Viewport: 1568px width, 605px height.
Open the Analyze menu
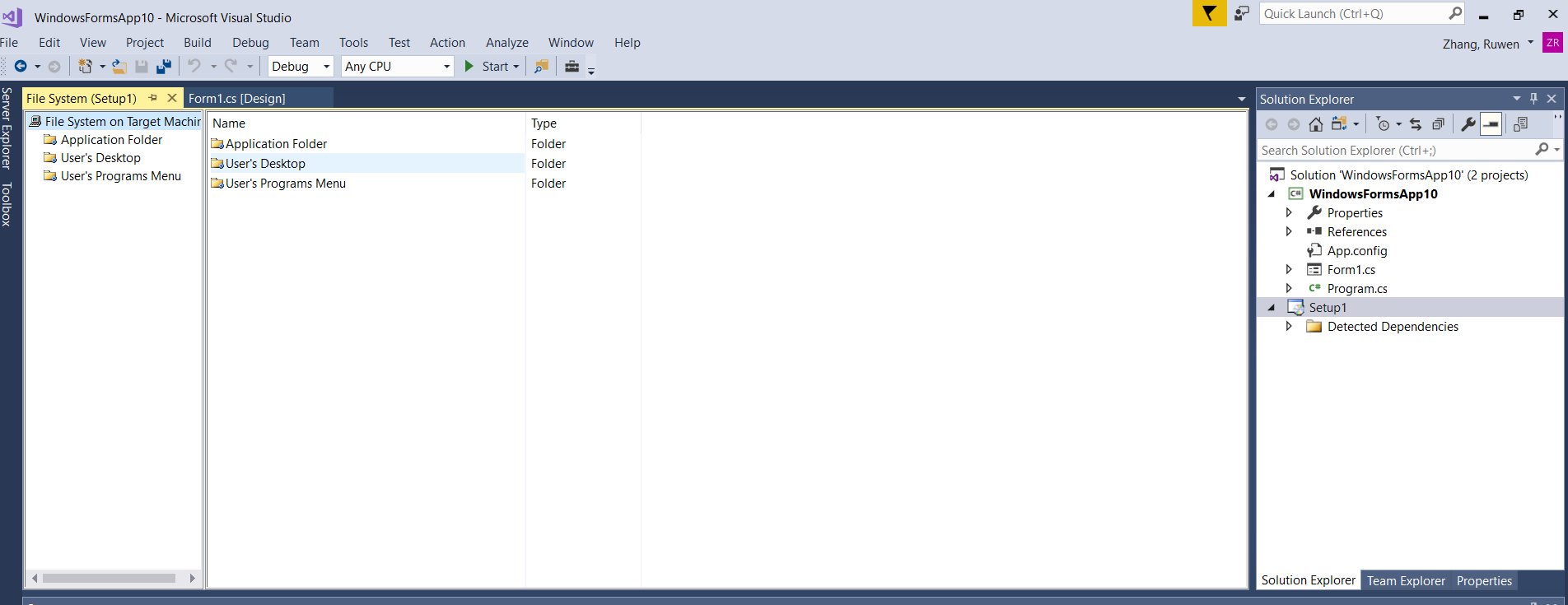507,43
